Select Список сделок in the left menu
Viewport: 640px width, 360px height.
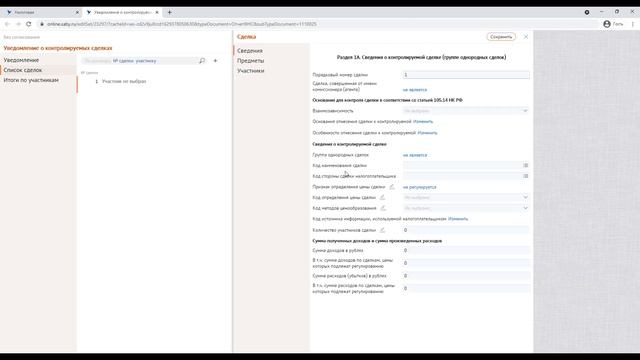(x=23, y=70)
